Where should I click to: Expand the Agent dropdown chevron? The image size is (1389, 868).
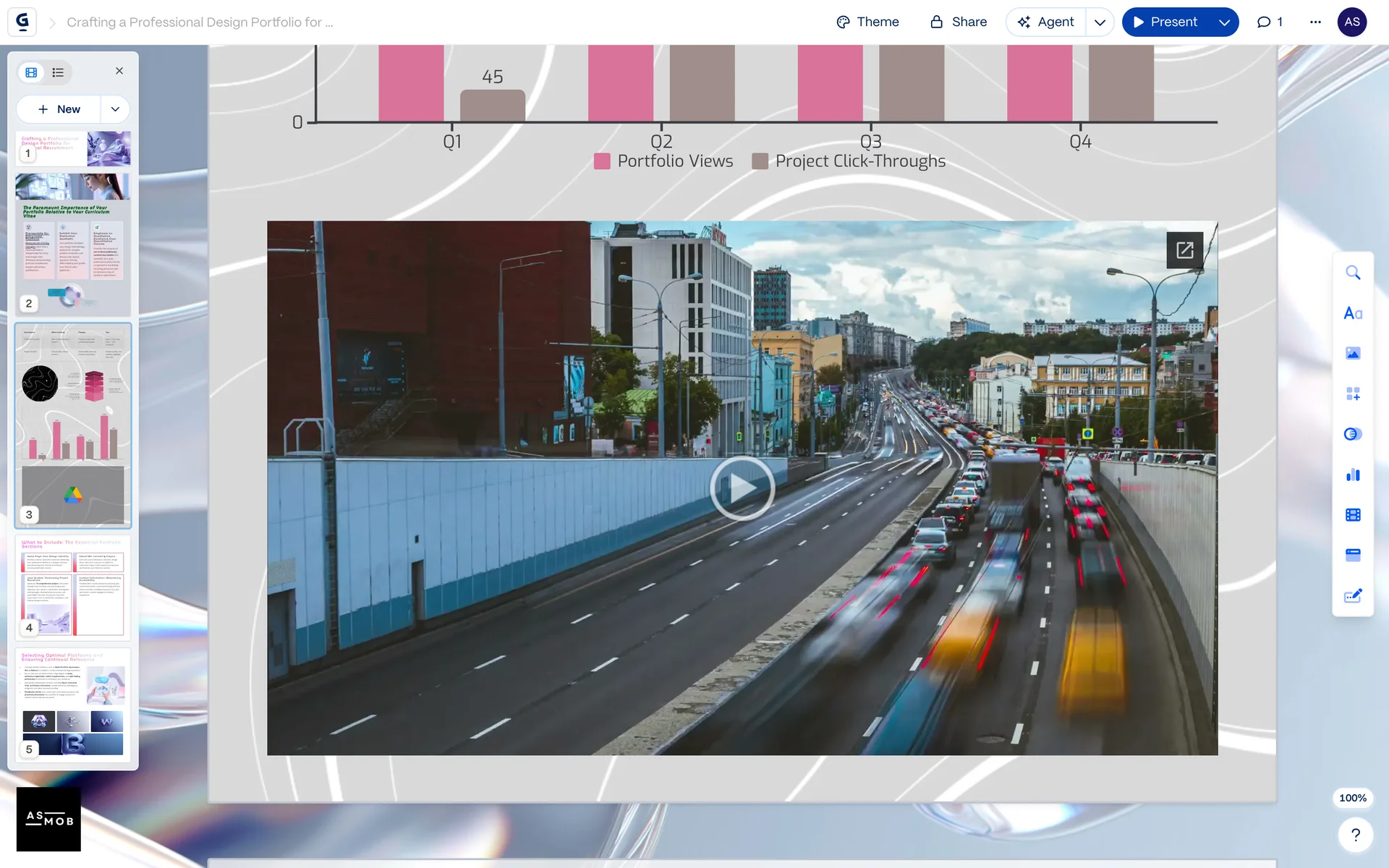pos(1100,22)
